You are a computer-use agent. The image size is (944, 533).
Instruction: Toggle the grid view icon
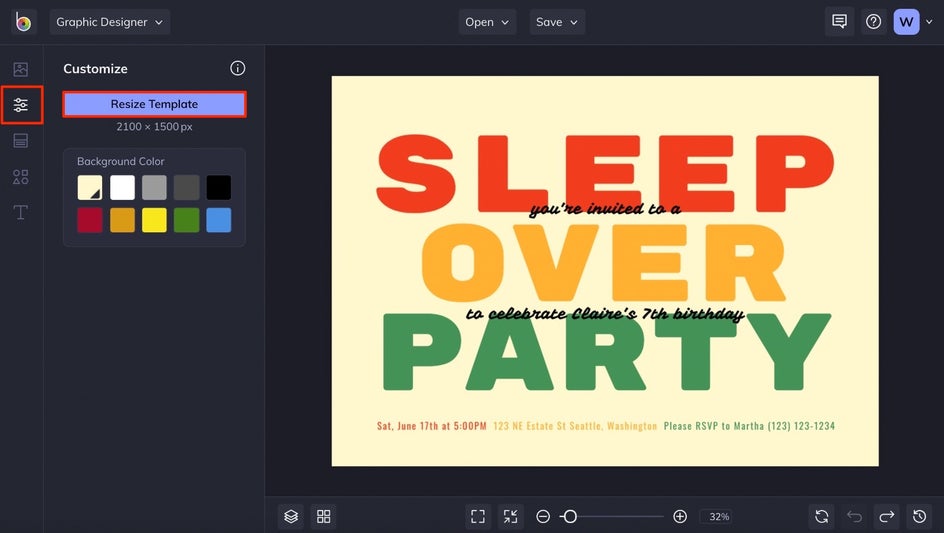coord(324,516)
